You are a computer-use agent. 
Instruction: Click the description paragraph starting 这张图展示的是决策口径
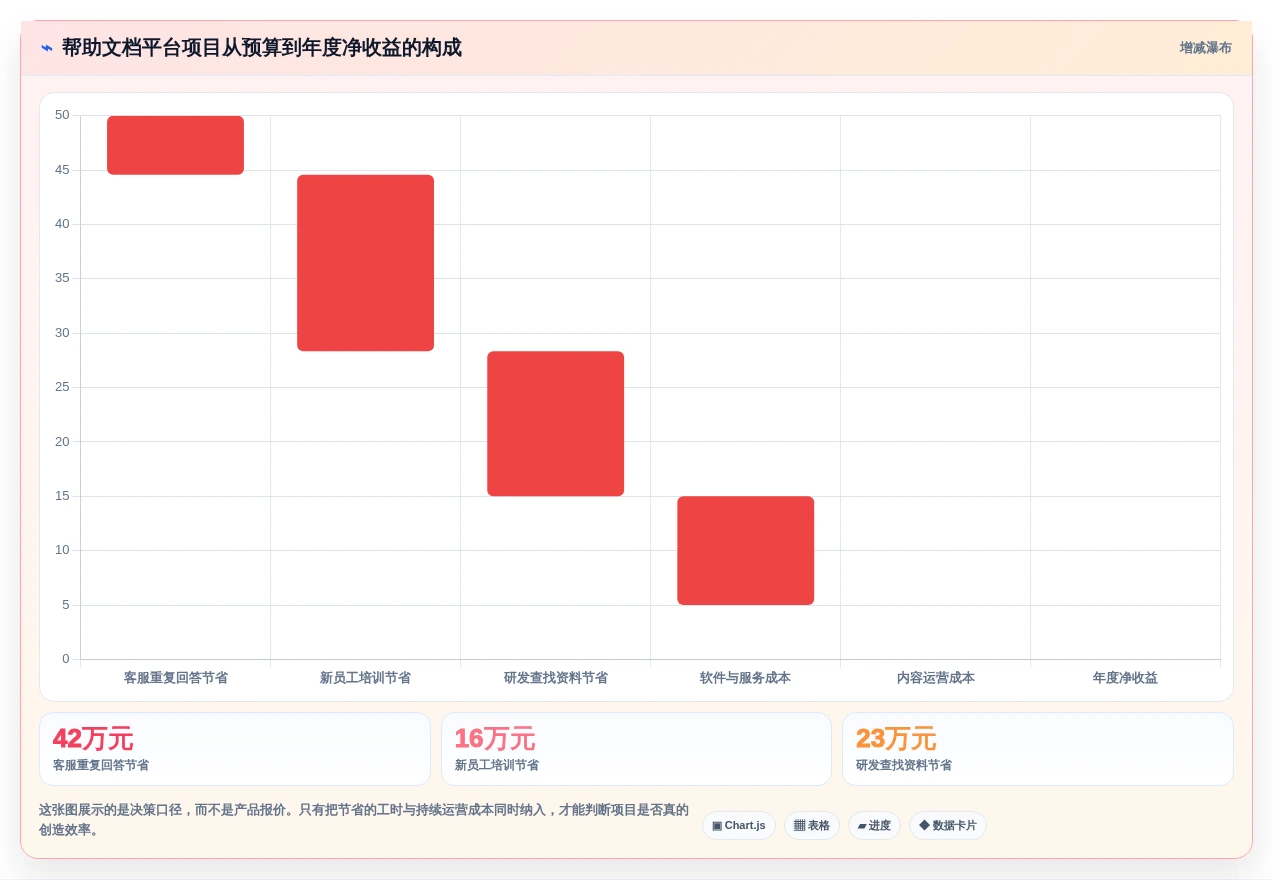click(x=364, y=820)
